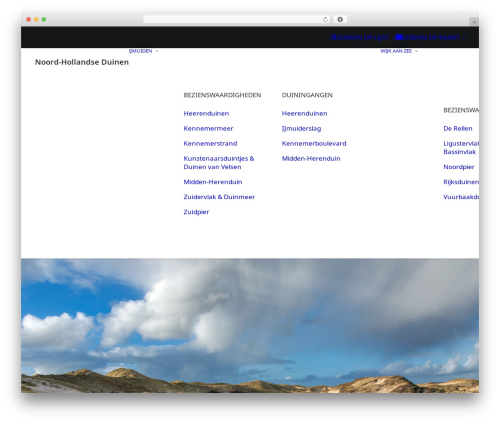Click the dune landscape hero image

click(250, 326)
